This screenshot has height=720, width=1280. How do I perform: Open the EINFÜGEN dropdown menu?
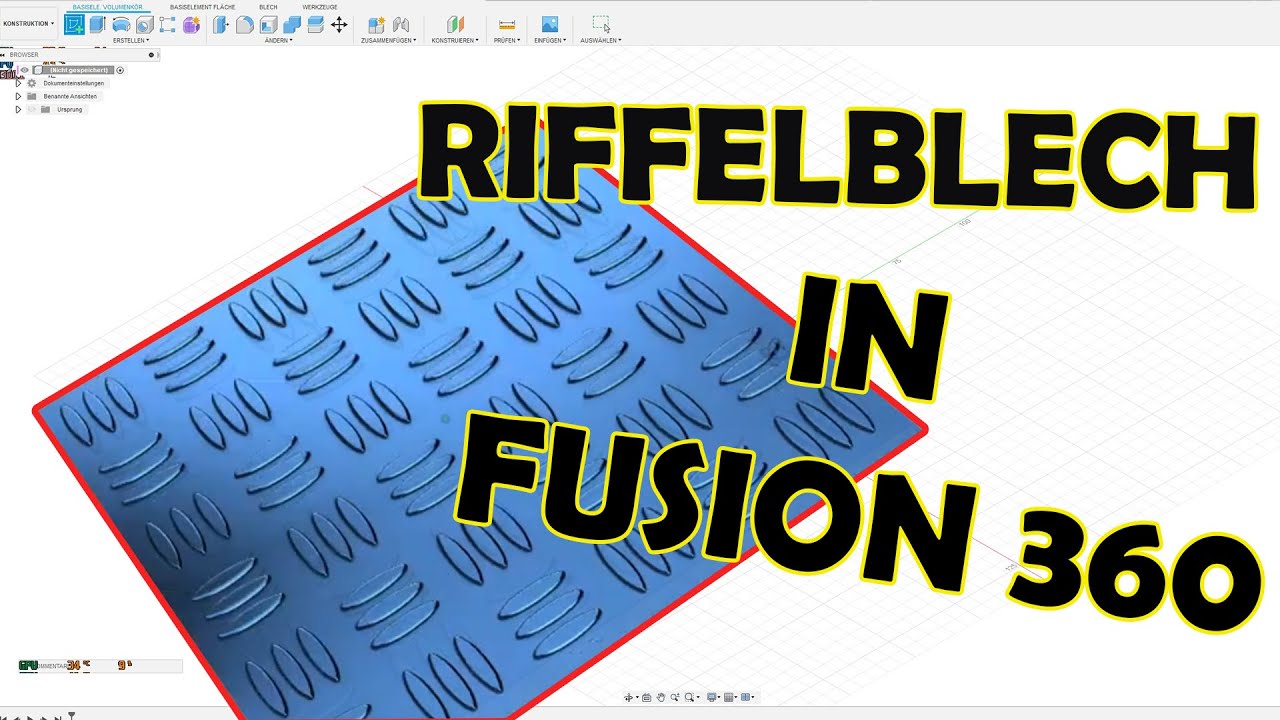[x=550, y=40]
